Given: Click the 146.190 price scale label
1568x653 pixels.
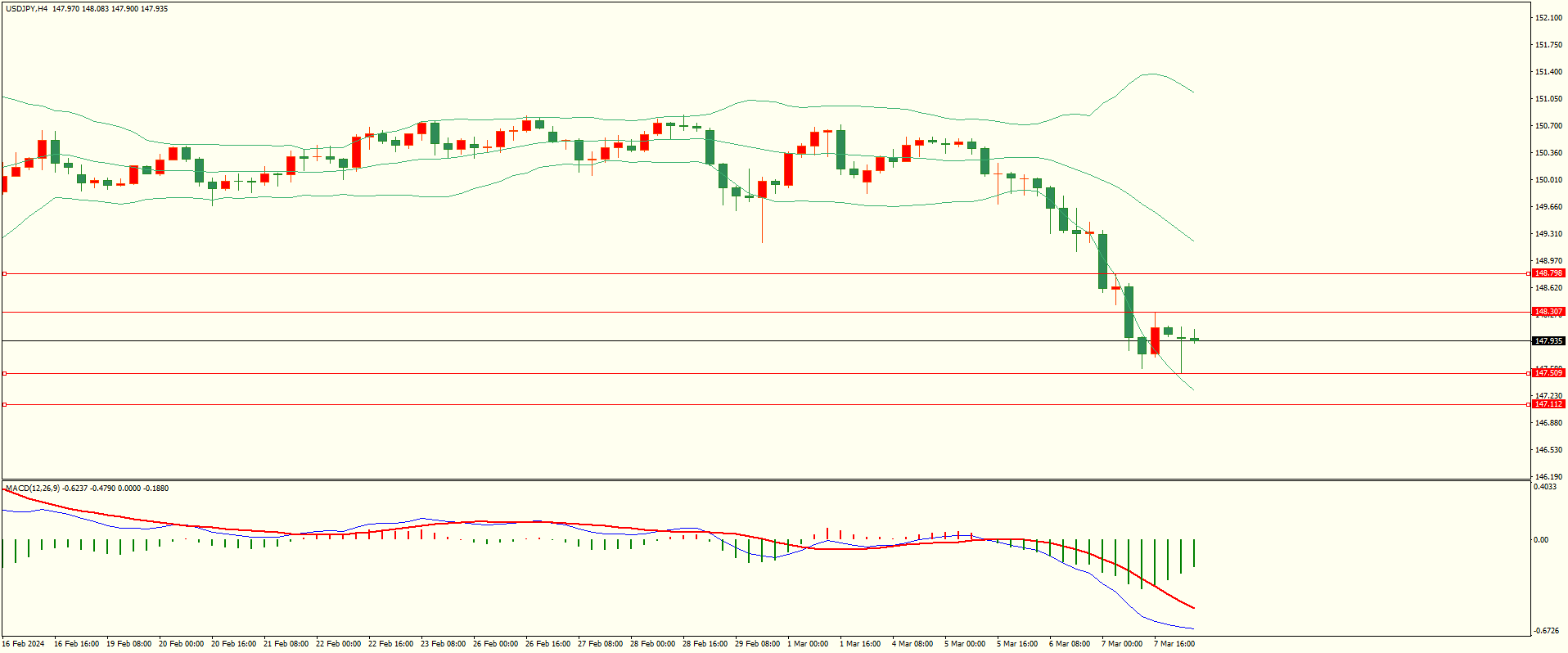Looking at the screenshot, I should coord(1548,477).
